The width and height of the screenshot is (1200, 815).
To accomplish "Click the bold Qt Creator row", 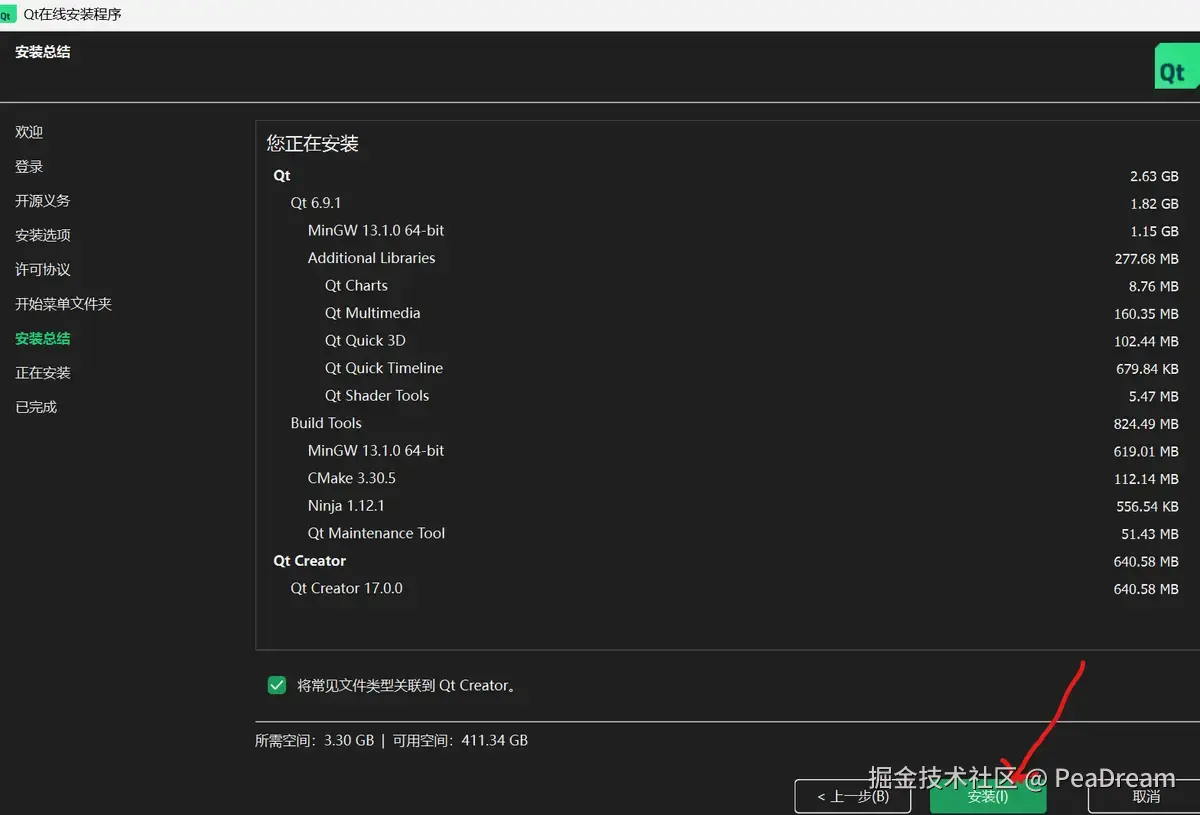I will 726,561.
